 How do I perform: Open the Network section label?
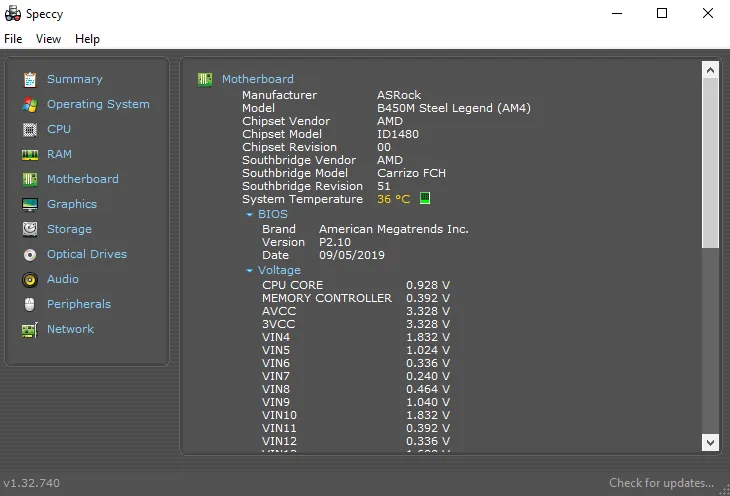coord(70,329)
